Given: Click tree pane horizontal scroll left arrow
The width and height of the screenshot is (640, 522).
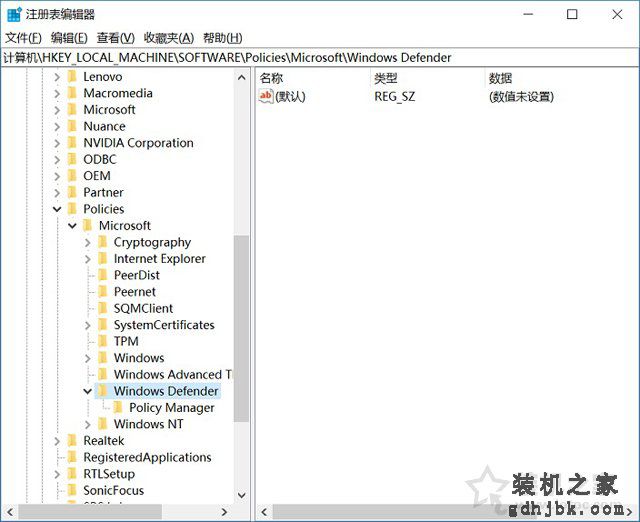Looking at the screenshot, I should (x=10, y=512).
